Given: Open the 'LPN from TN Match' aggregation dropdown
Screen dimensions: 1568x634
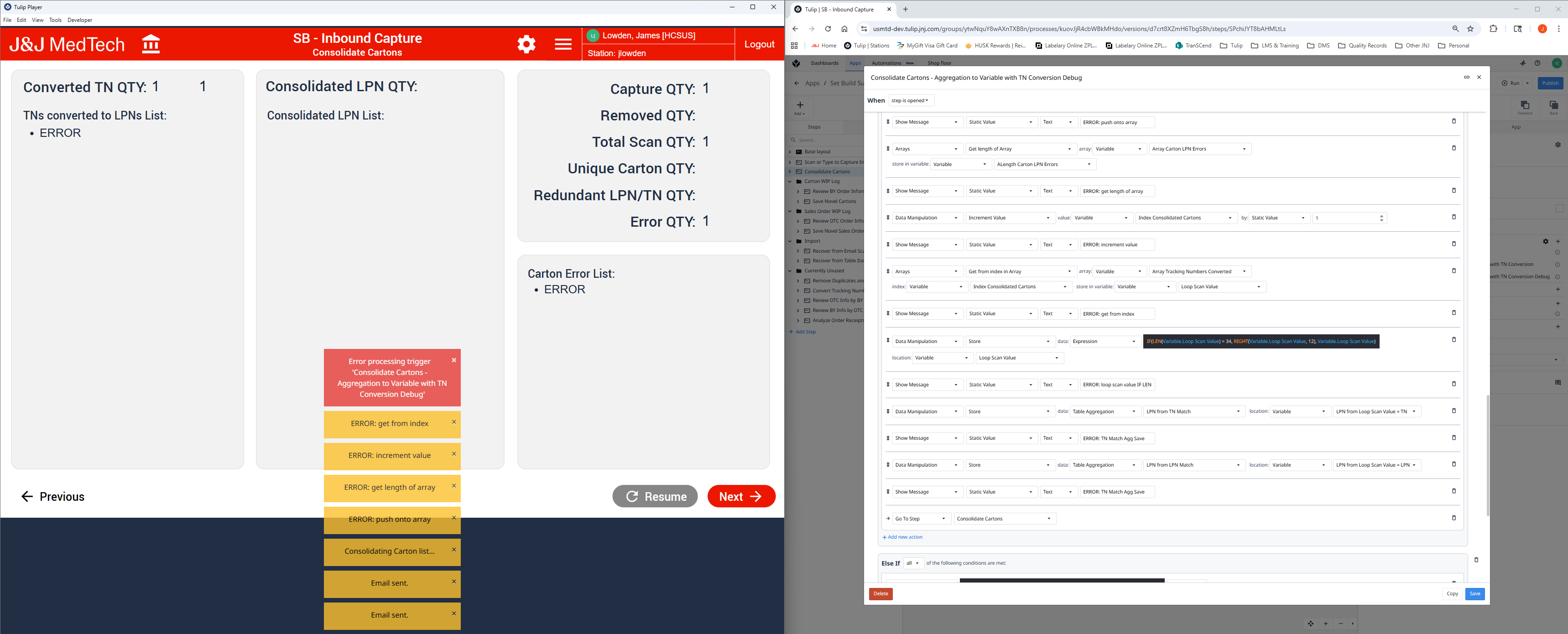Looking at the screenshot, I should pyautogui.click(x=1193, y=412).
